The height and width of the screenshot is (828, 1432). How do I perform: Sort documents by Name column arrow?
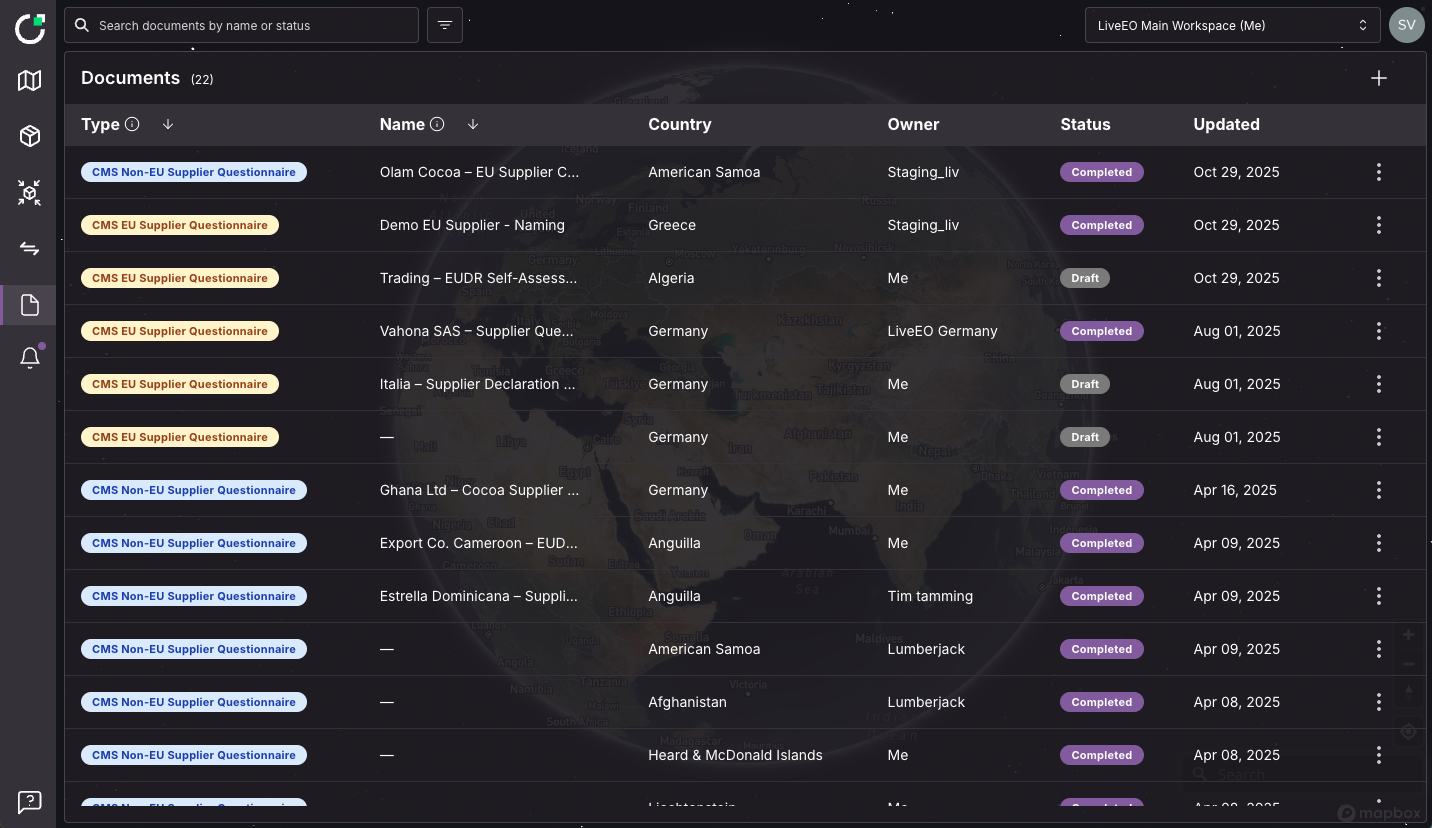pyautogui.click(x=473, y=124)
